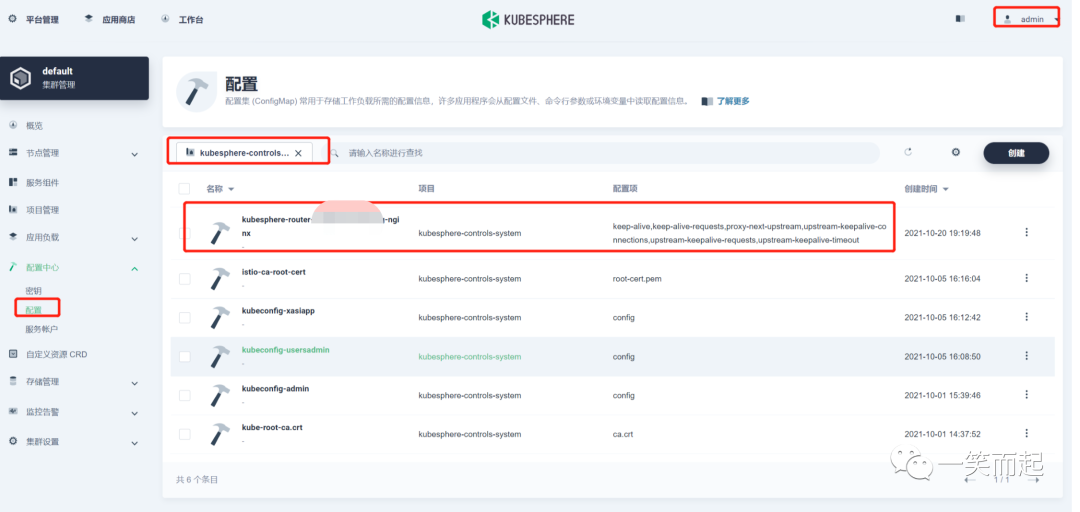Expand 集群设置 in the sidebar
The image size is (1080, 512).
click(74, 442)
